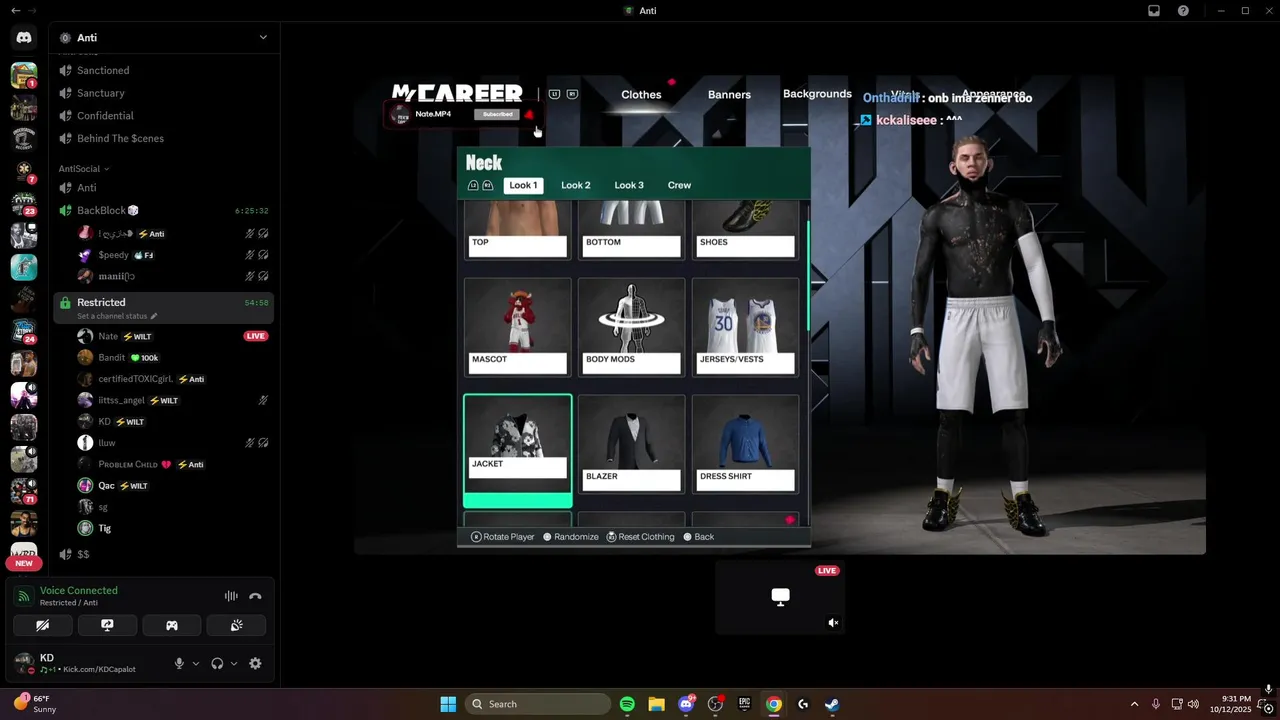Click the muted speaker icon on the stream tile
1280x720 pixels.
pos(833,623)
